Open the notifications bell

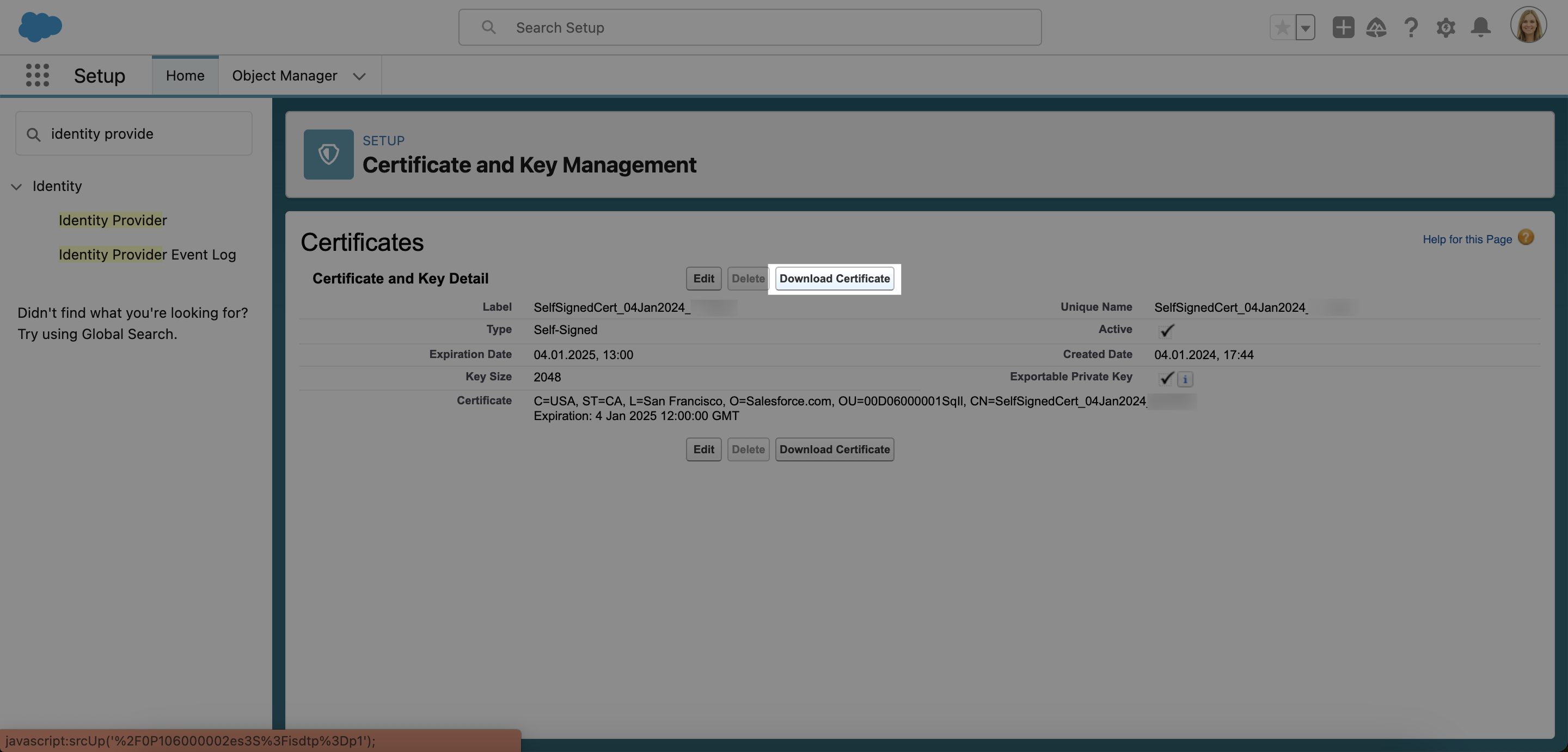coord(1480,27)
